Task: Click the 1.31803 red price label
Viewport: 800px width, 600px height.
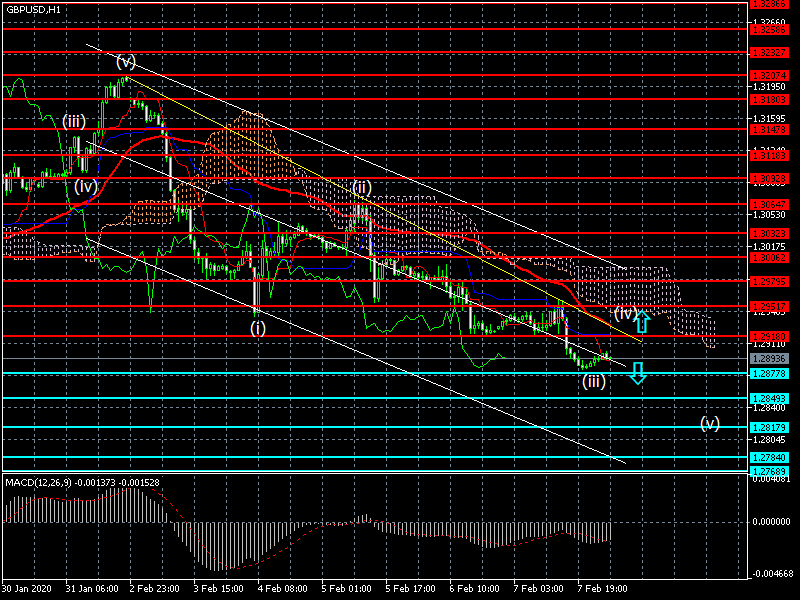Action: [x=769, y=99]
